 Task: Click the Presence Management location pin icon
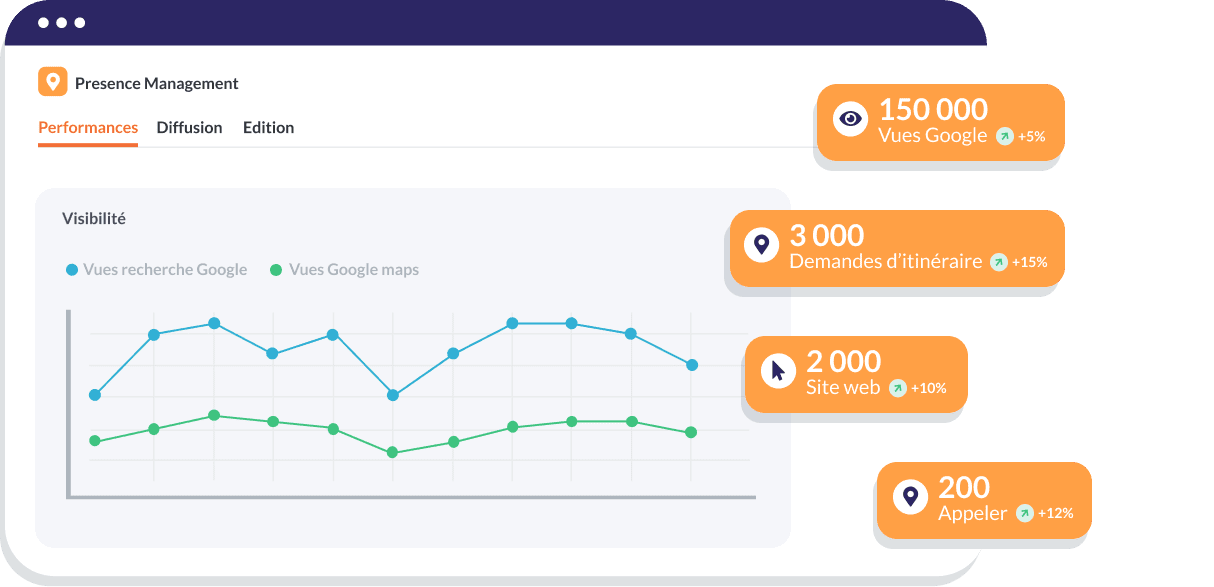pyautogui.click(x=53, y=82)
